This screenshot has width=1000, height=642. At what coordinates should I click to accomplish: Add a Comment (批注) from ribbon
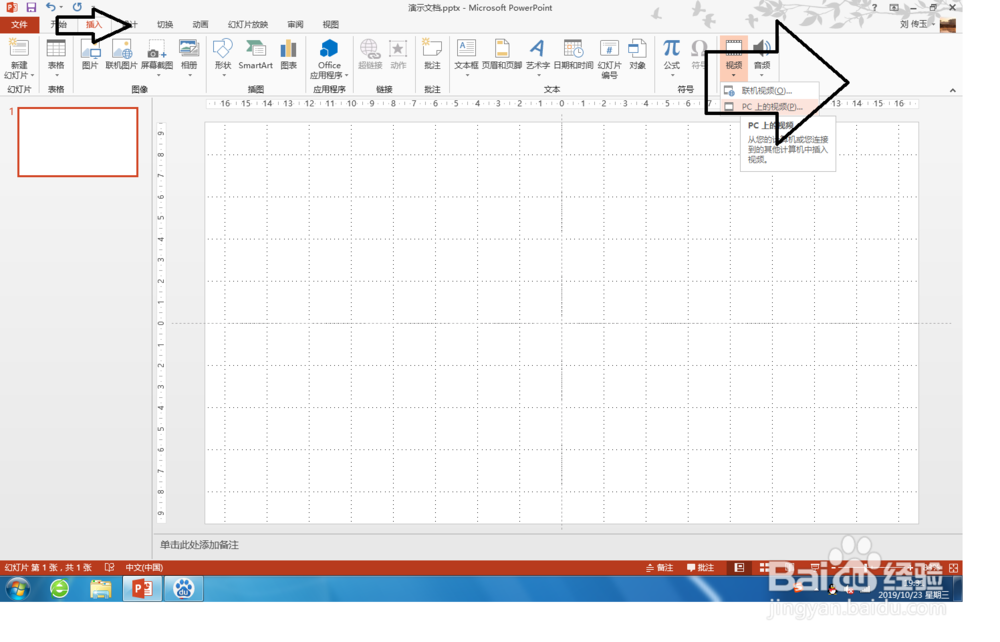(432, 55)
